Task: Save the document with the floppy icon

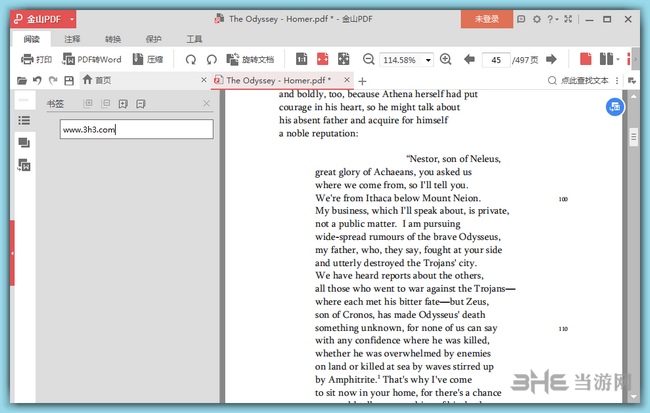Action: (x=69, y=80)
